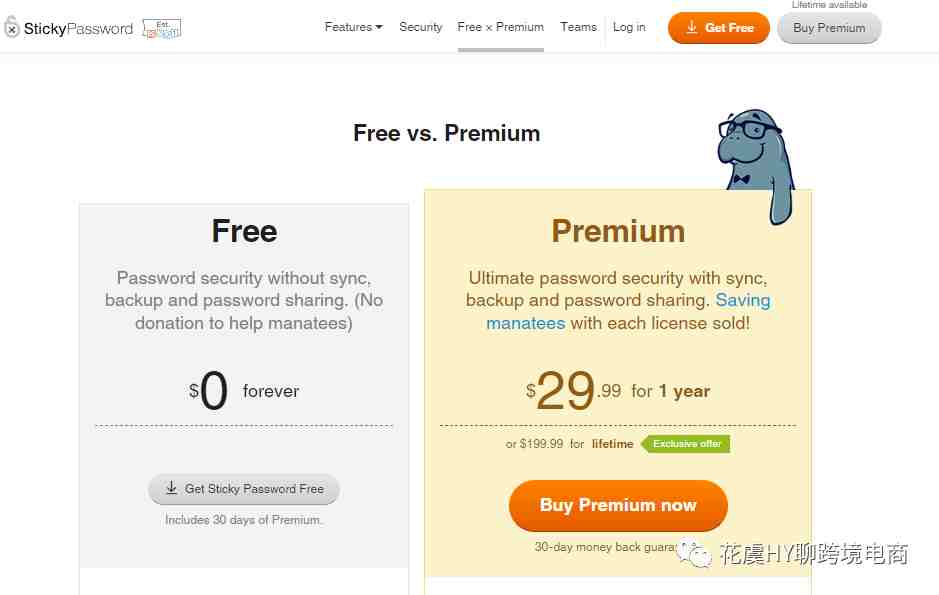Click the download arrow in Get Free button

pos(692,28)
